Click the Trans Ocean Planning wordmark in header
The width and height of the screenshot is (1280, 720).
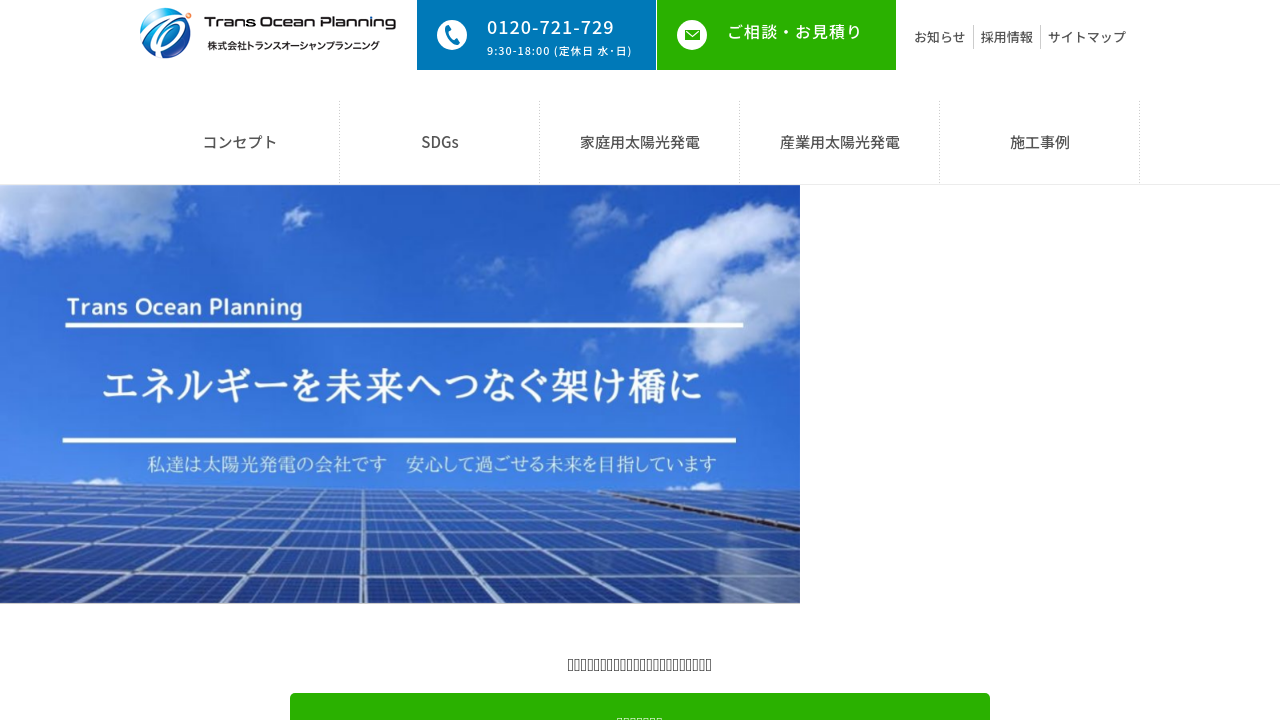pos(299,22)
